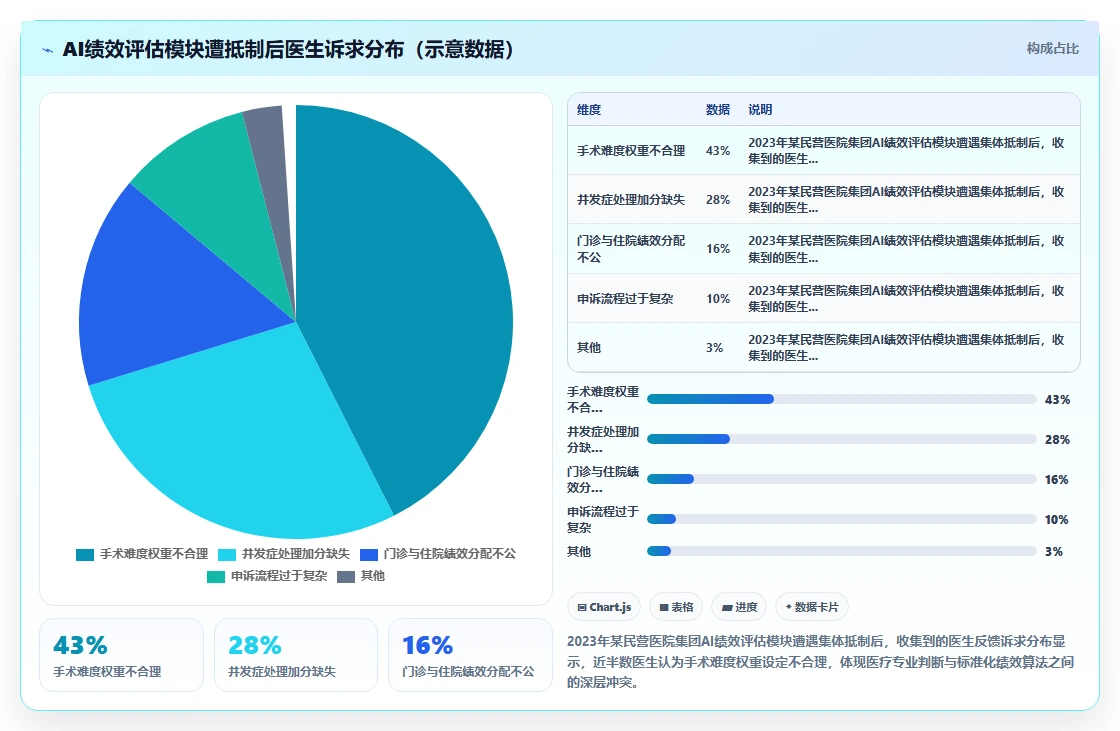This screenshot has width=1120, height=731.
Task: Click the 16% progress bar
Action: point(841,479)
